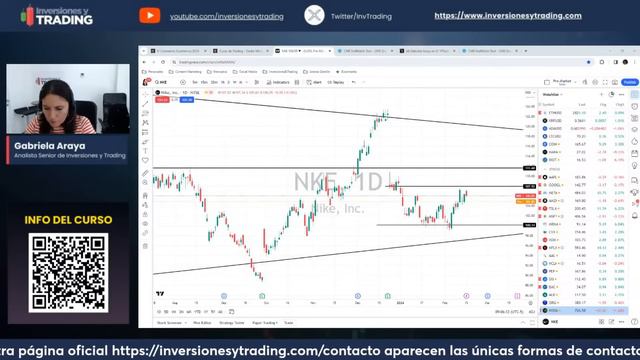The height and width of the screenshot is (360, 640).
Task: Start bar Replay mode
Action: coord(336,82)
